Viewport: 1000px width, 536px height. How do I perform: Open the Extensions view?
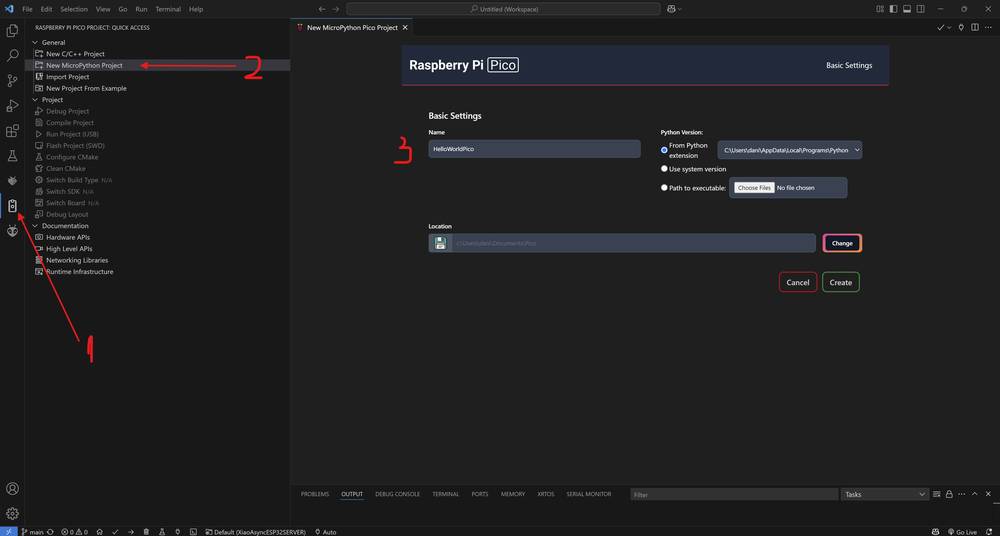(x=12, y=131)
